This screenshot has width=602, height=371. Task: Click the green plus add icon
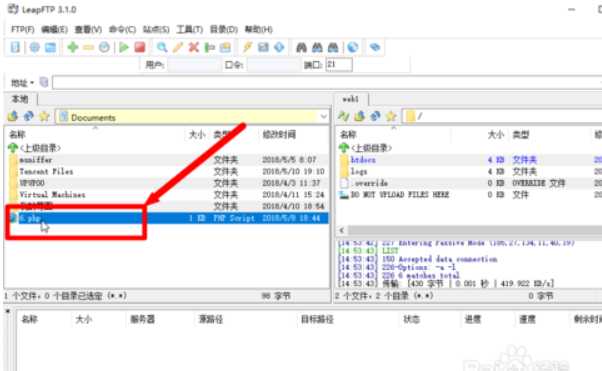click(x=73, y=47)
